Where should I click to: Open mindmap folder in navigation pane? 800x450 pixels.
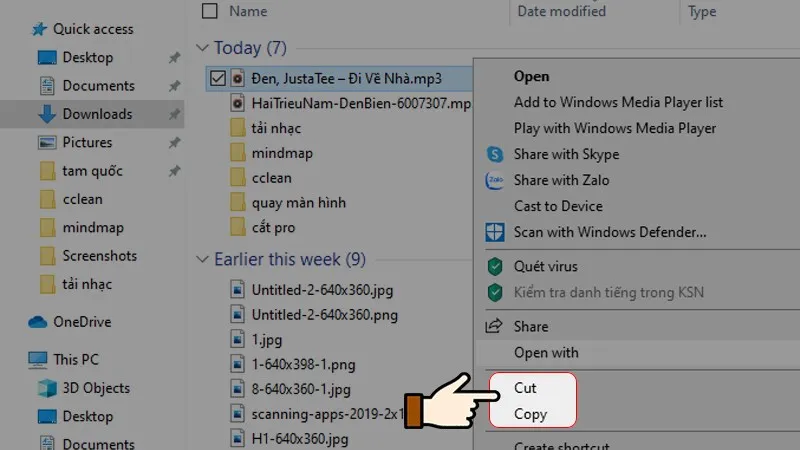(x=92, y=228)
